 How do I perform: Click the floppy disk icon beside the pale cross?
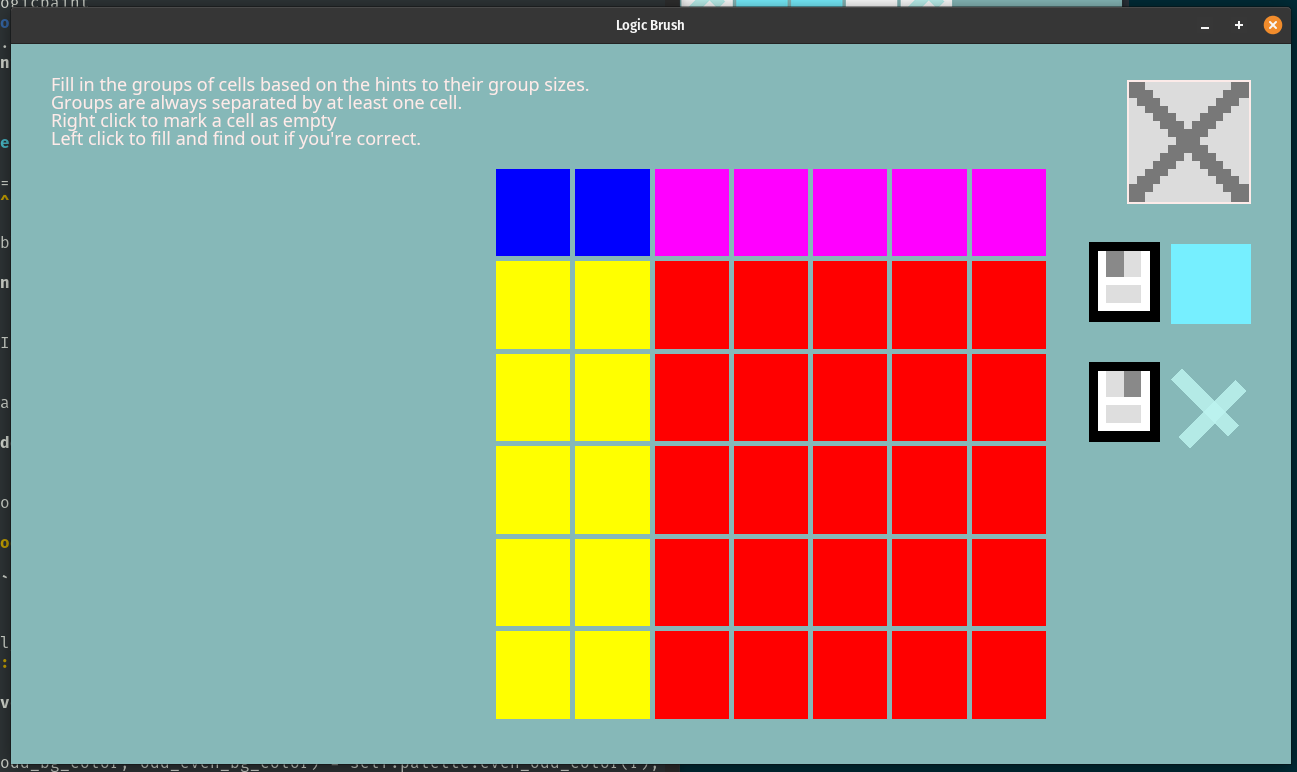click(1124, 402)
